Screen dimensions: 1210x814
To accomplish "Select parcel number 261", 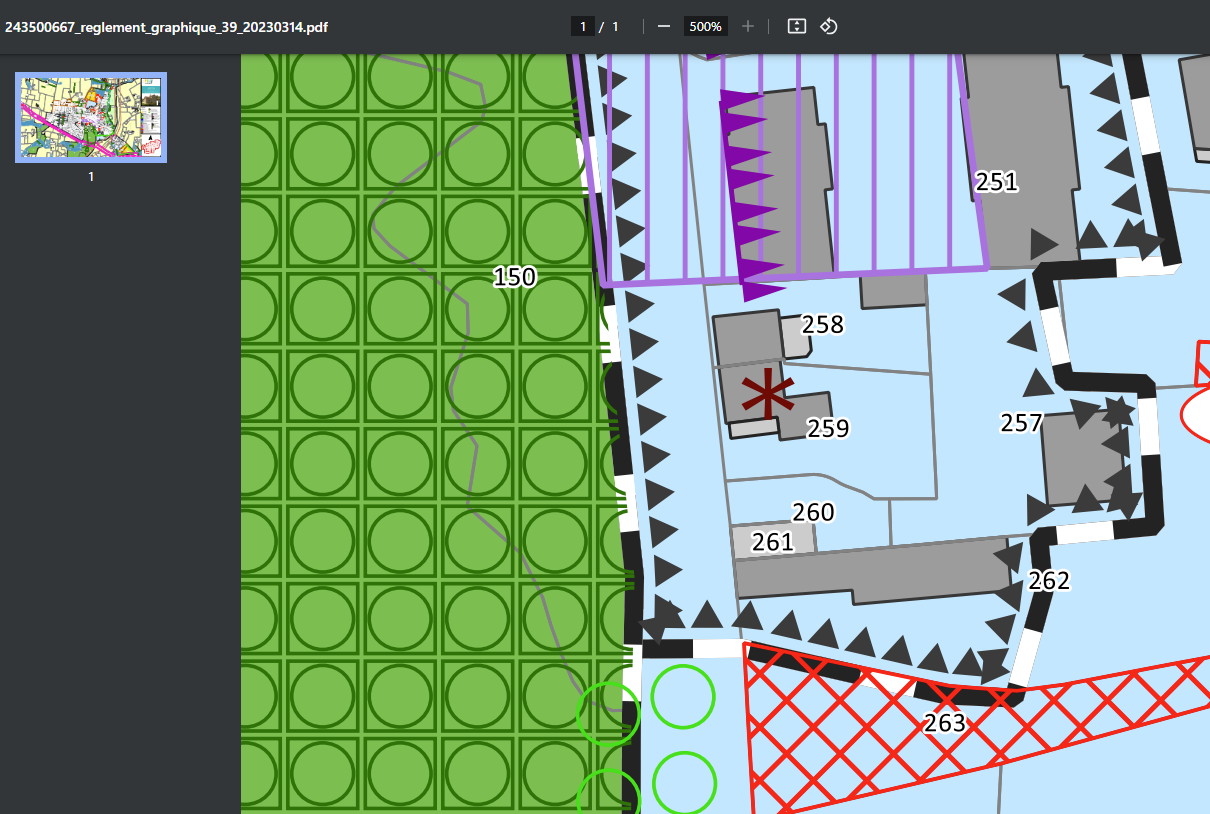I will [x=772, y=542].
